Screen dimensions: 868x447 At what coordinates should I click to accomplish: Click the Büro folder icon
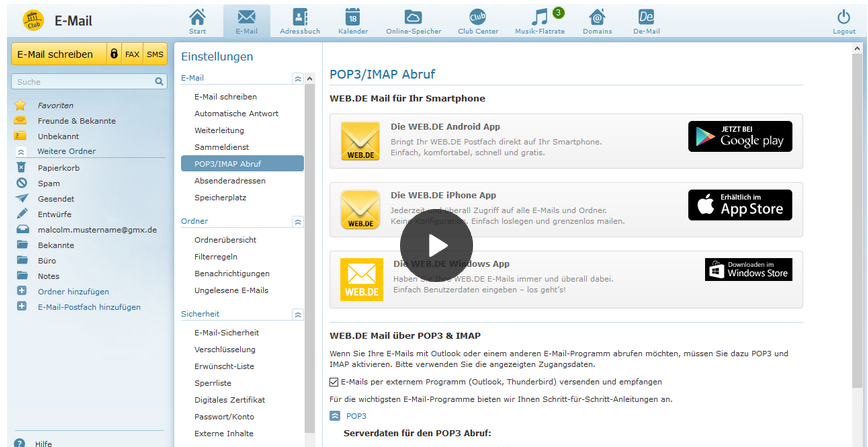[x=22, y=260]
